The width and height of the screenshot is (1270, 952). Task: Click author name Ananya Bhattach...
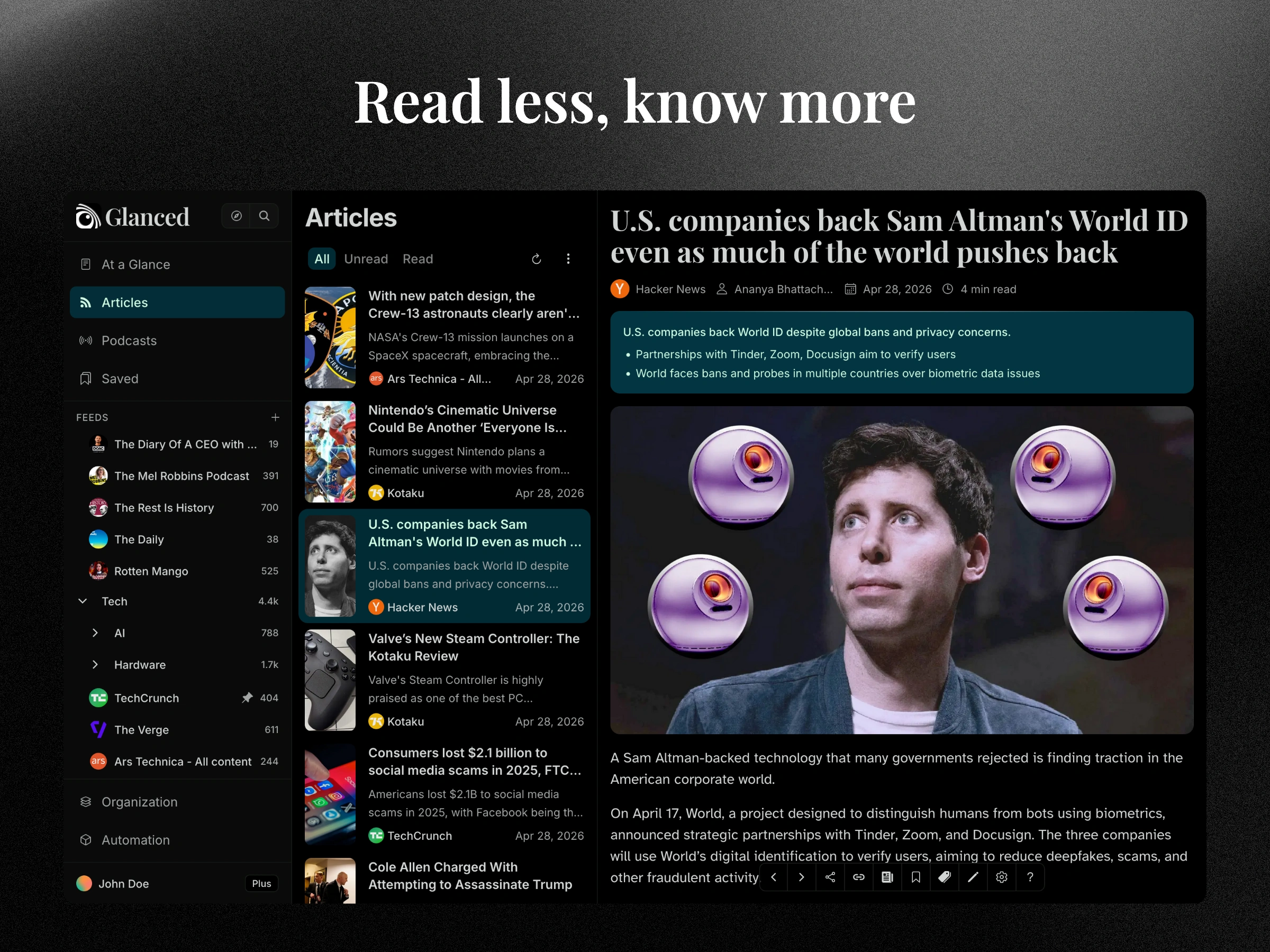pos(783,289)
